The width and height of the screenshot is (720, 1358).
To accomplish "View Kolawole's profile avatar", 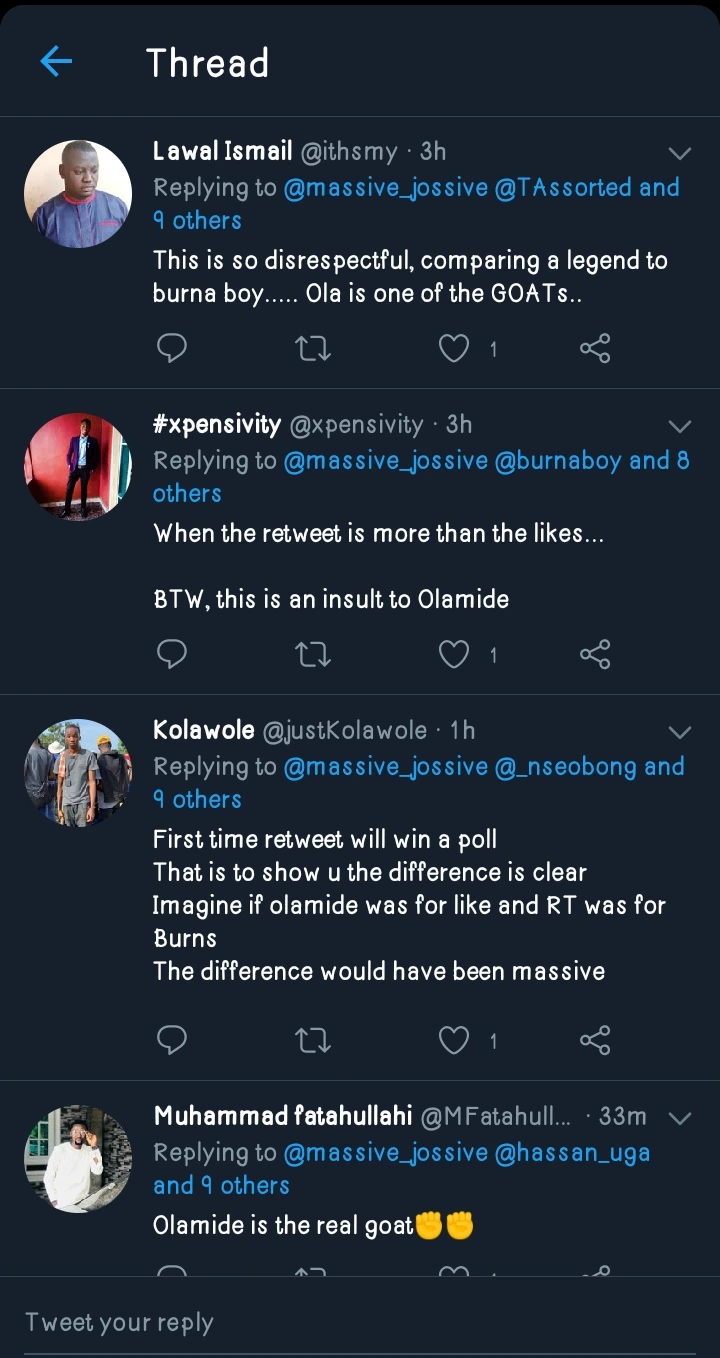I will (78, 773).
